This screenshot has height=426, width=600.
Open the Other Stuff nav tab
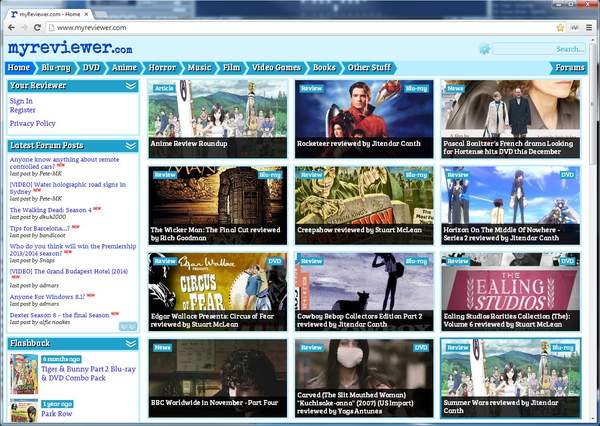pyautogui.click(x=369, y=68)
